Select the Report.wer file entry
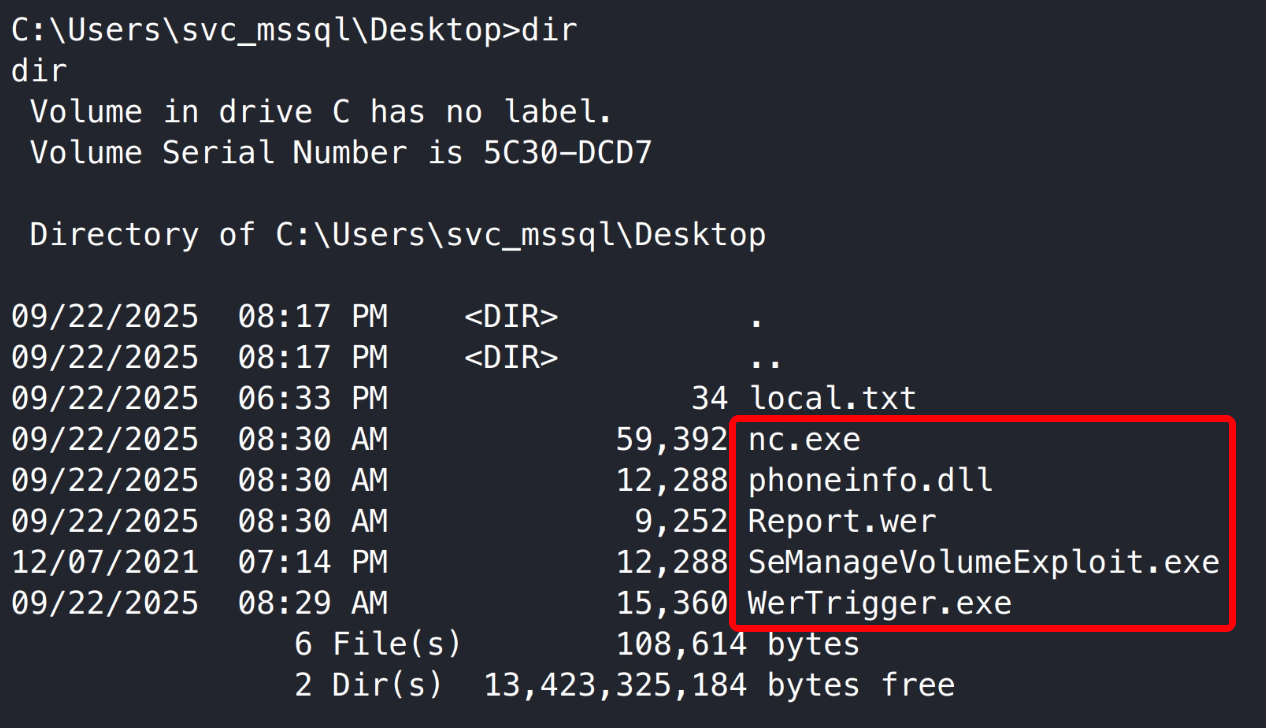The height and width of the screenshot is (728, 1266). [842, 522]
